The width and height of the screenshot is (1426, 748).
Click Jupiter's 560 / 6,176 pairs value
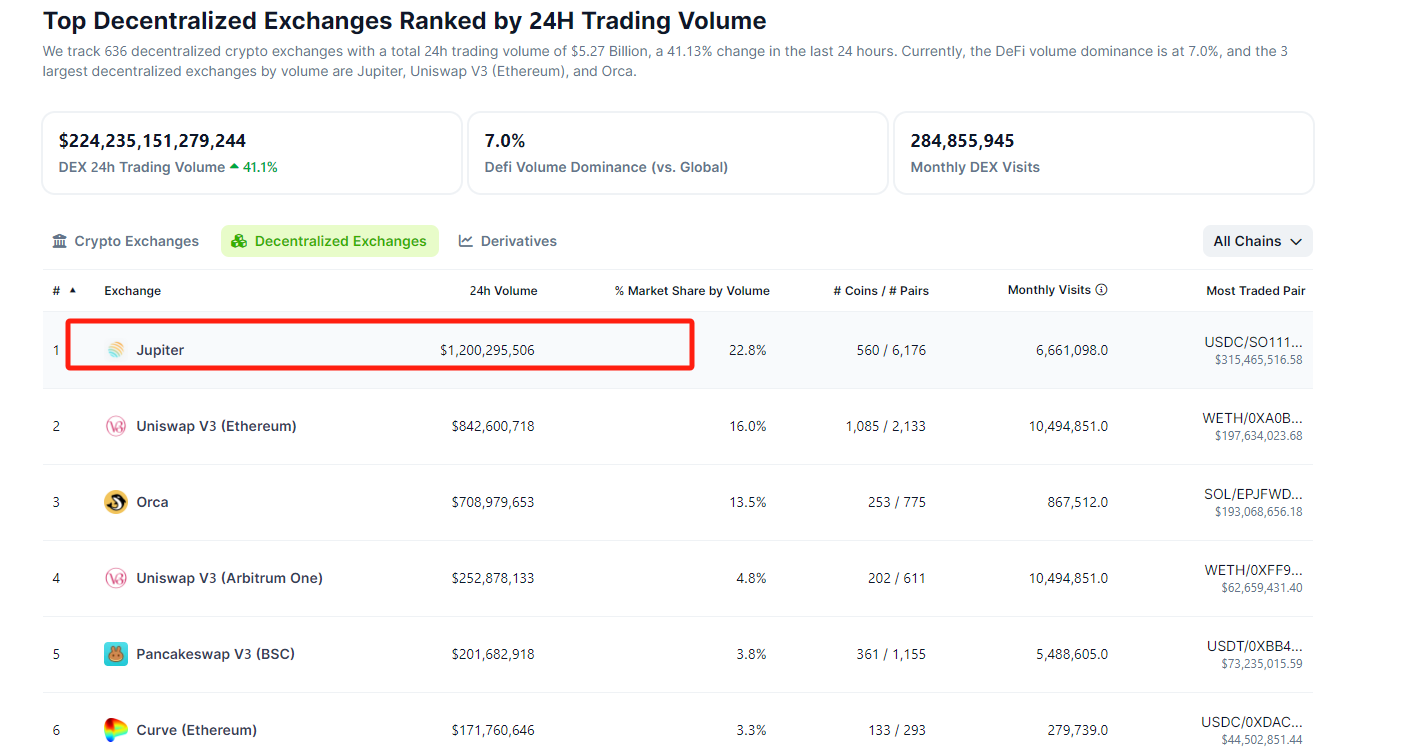891,350
